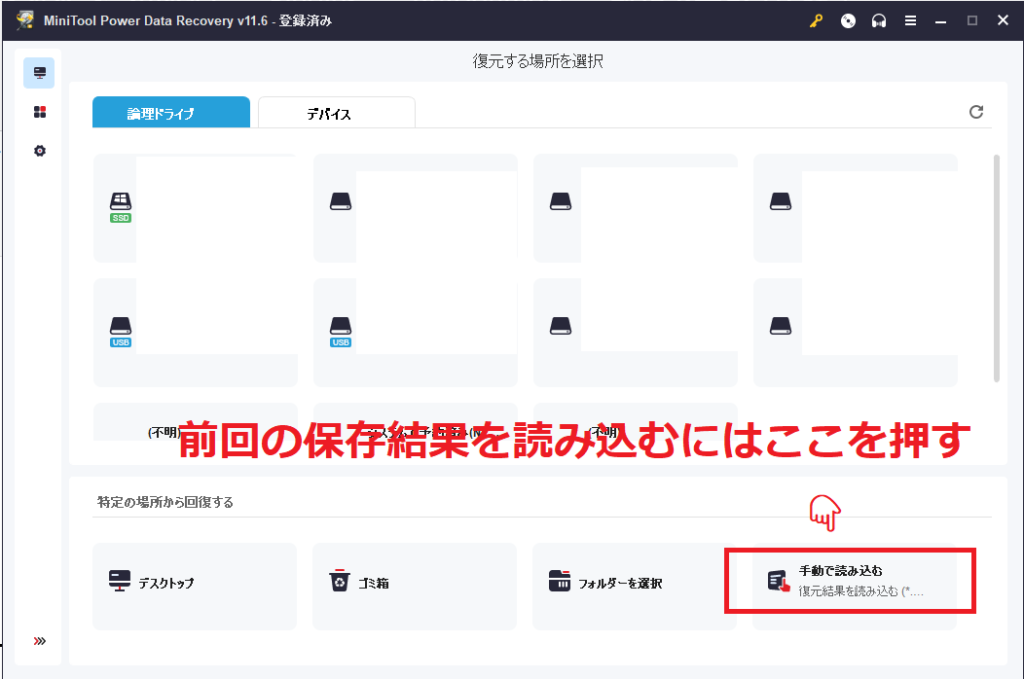Minimize the MiniTool window
Viewport: 1024px width, 679px height.
click(940, 21)
